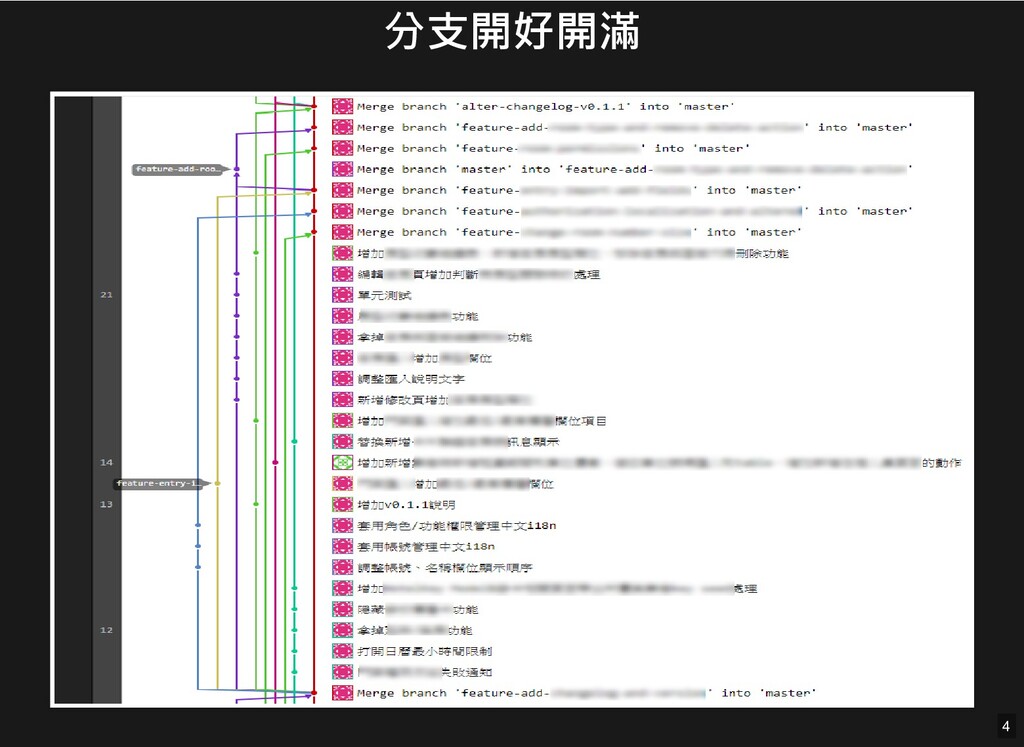The width and height of the screenshot is (1024, 747).
Task: Click avatar beside 替換新增 訊息顯示 commit
Action: [342, 441]
